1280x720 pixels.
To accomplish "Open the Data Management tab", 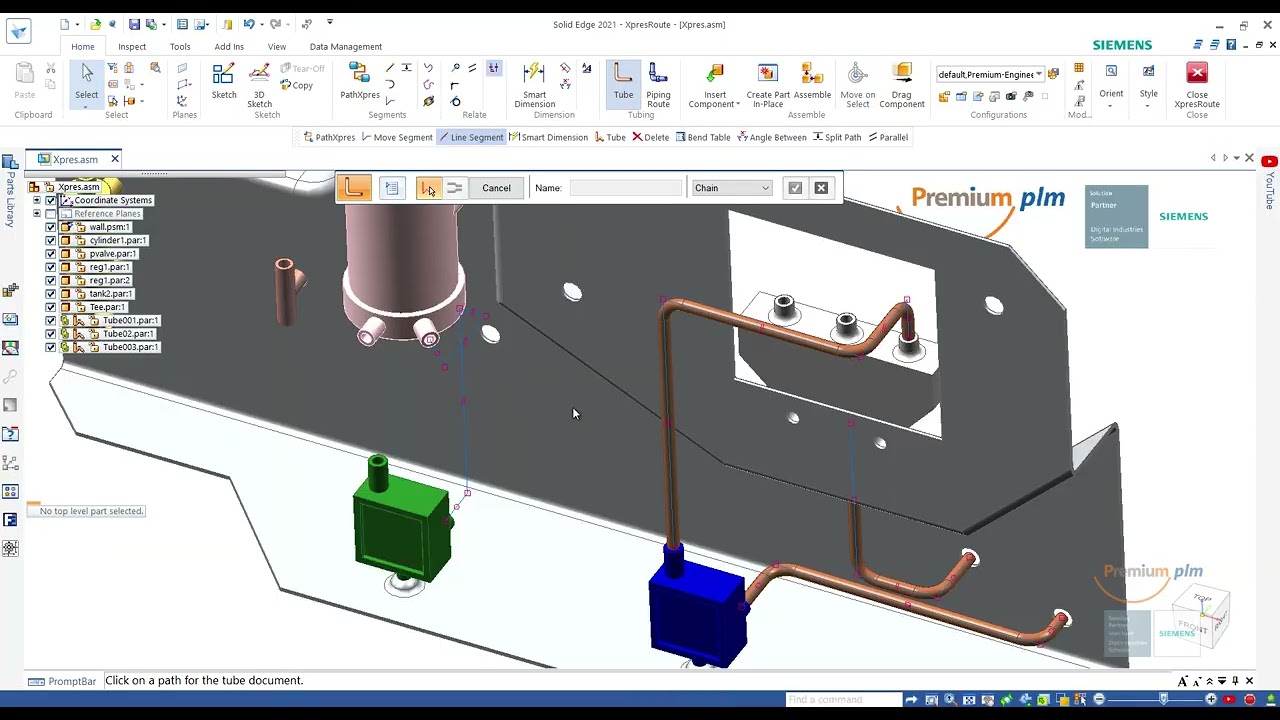I will [346, 46].
